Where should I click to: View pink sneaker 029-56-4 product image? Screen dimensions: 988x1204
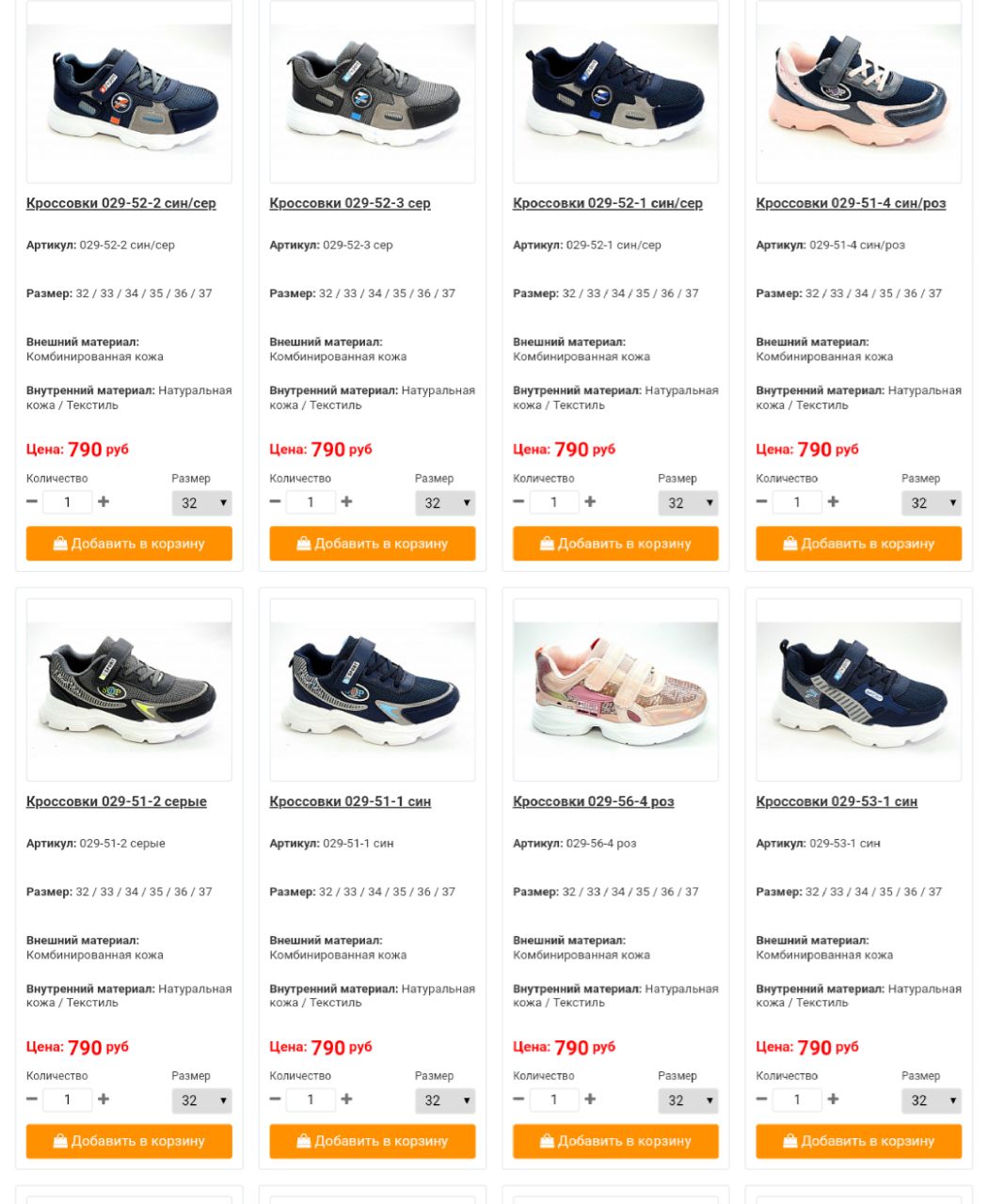615,689
